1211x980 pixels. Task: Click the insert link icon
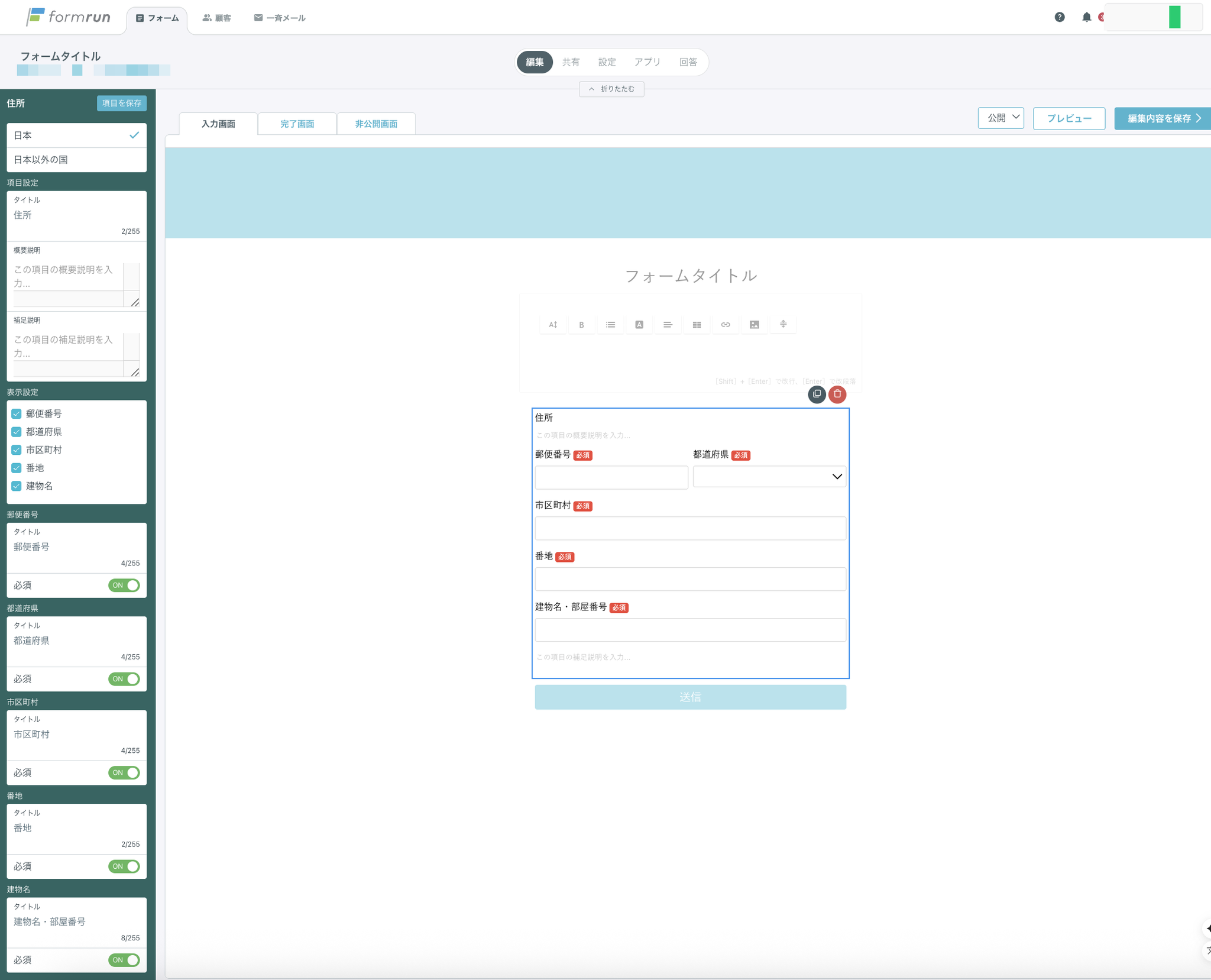coord(726,325)
